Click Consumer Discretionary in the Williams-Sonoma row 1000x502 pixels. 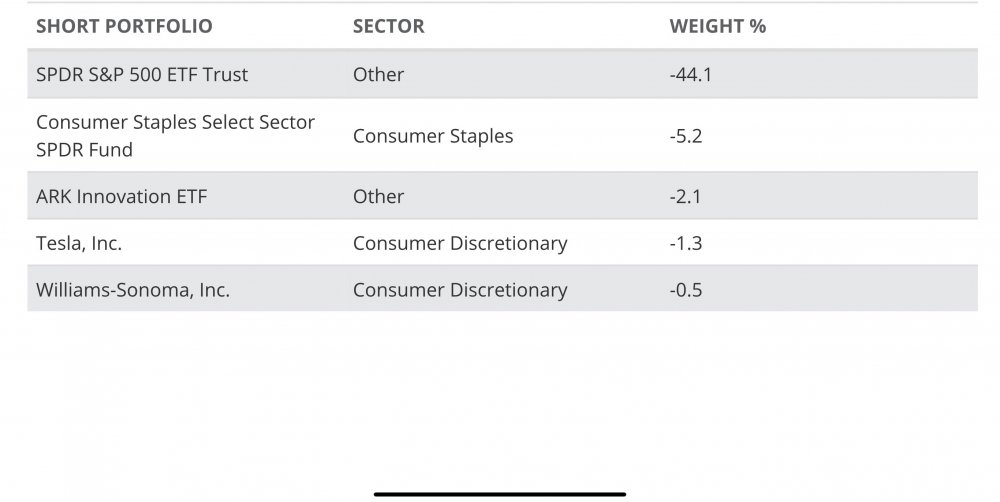(460, 290)
